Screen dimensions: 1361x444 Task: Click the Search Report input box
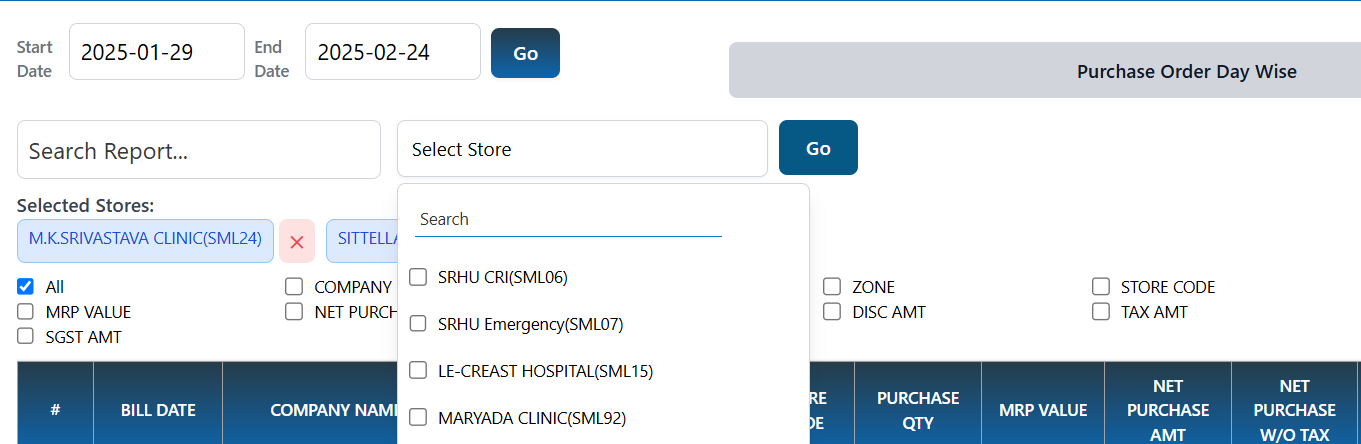click(199, 150)
